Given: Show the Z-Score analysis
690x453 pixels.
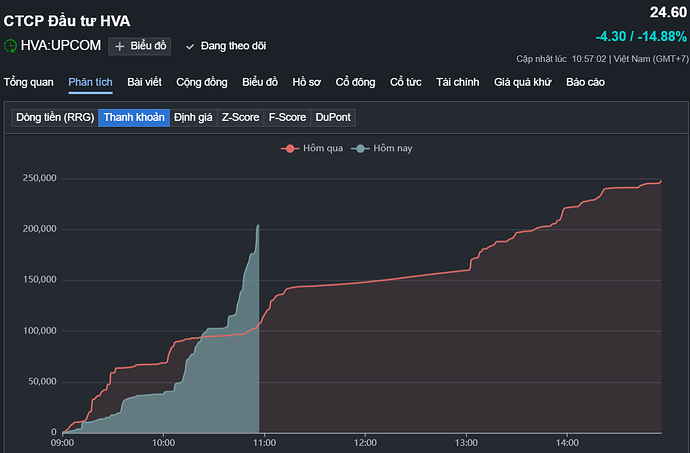Looking at the screenshot, I should pos(240,117).
